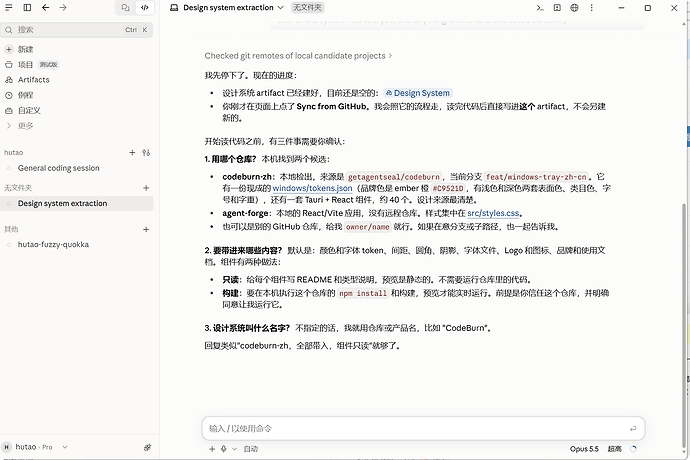Toggle the sidebar panel icon
The image size is (690, 460).
click(27, 7)
